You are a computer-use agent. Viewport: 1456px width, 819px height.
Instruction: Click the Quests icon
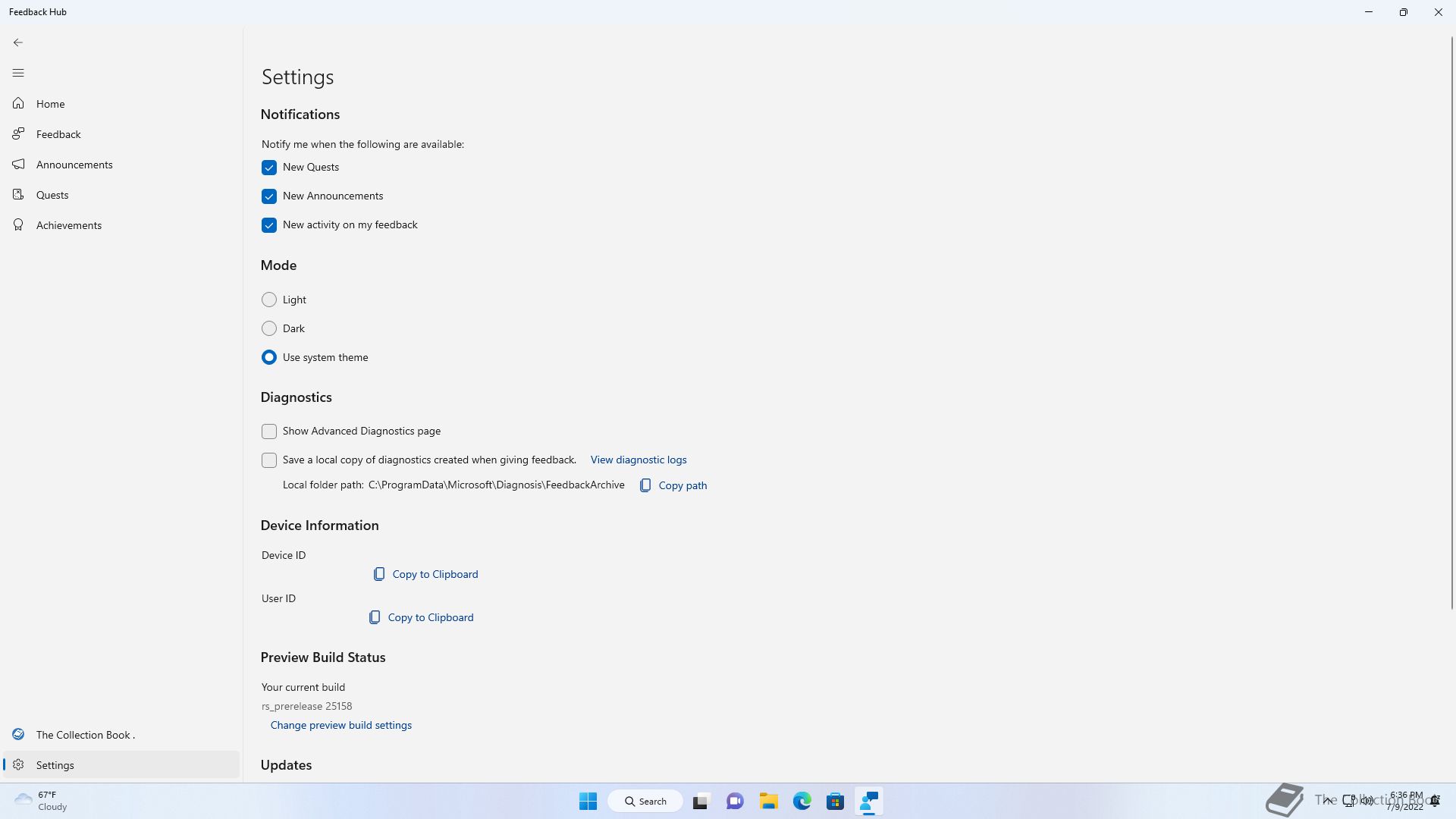(18, 194)
